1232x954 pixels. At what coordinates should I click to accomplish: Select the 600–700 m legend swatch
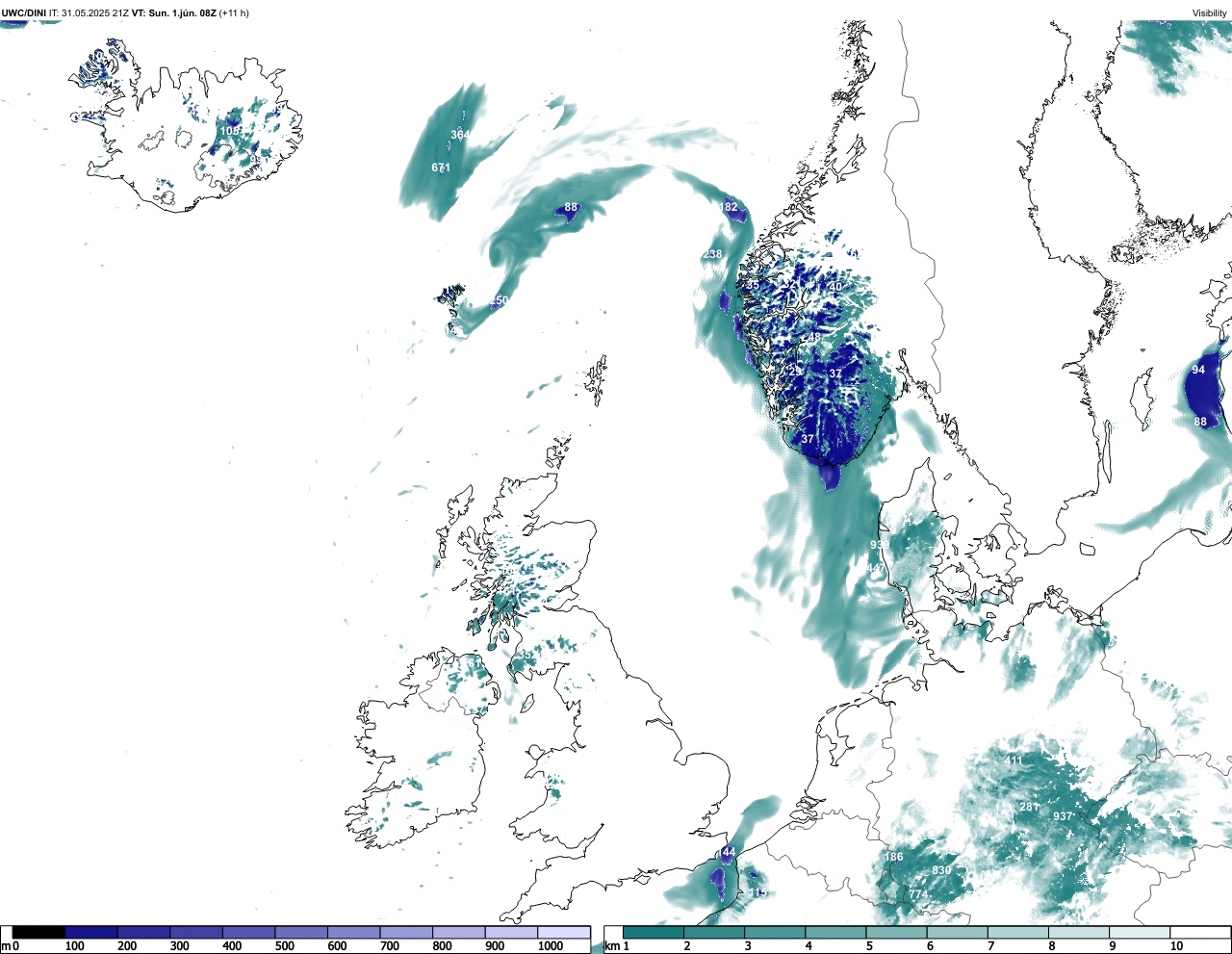pyautogui.click(x=354, y=932)
